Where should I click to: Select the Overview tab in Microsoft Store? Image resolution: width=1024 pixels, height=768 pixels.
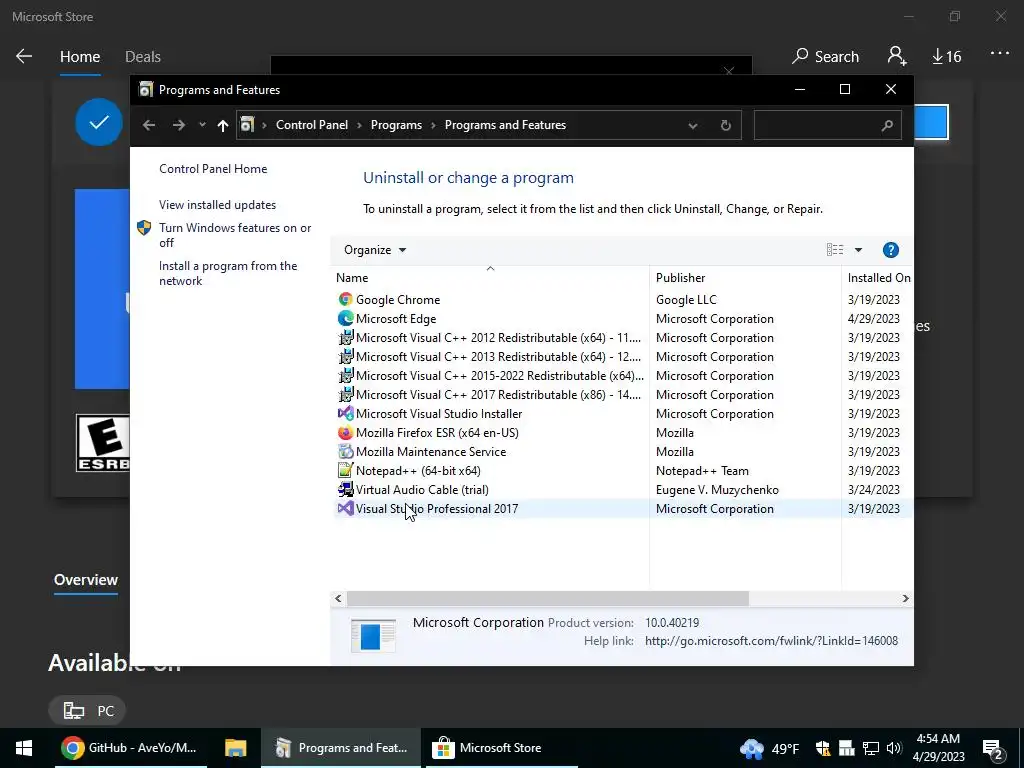pyautogui.click(x=86, y=580)
